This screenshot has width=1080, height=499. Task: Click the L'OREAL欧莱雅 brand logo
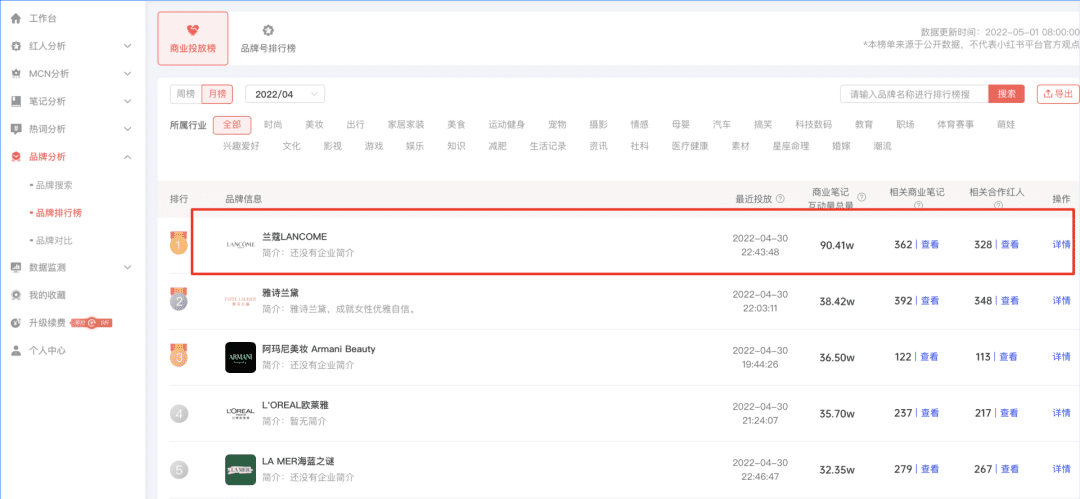click(240, 413)
